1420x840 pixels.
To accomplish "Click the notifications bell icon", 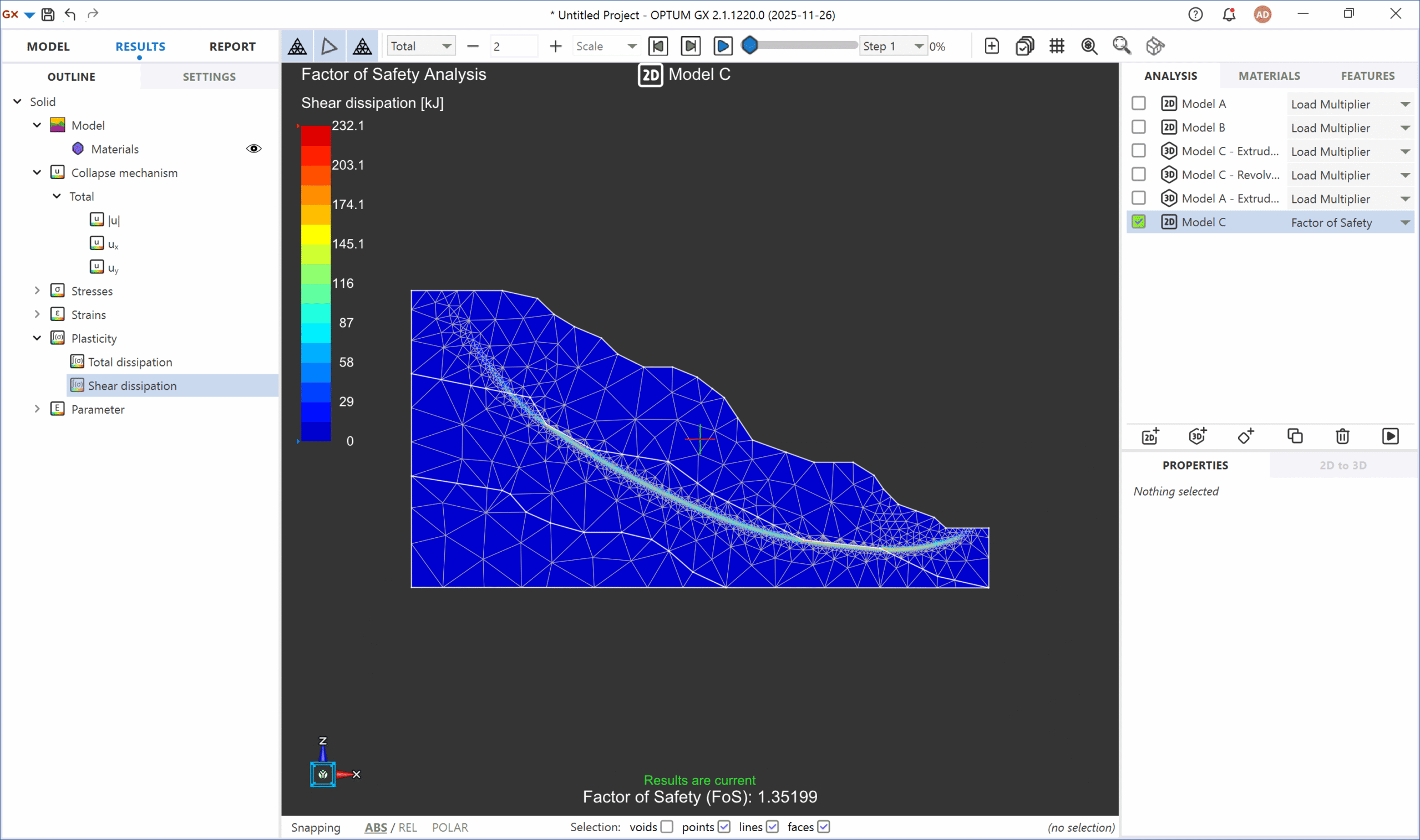I will click(1229, 15).
